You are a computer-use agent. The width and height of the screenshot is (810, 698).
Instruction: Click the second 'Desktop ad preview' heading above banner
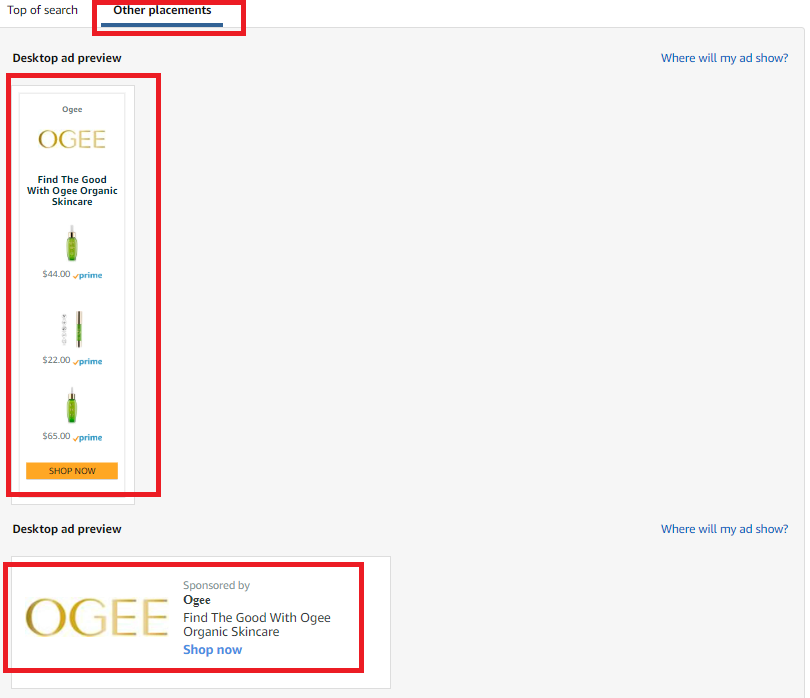67,529
